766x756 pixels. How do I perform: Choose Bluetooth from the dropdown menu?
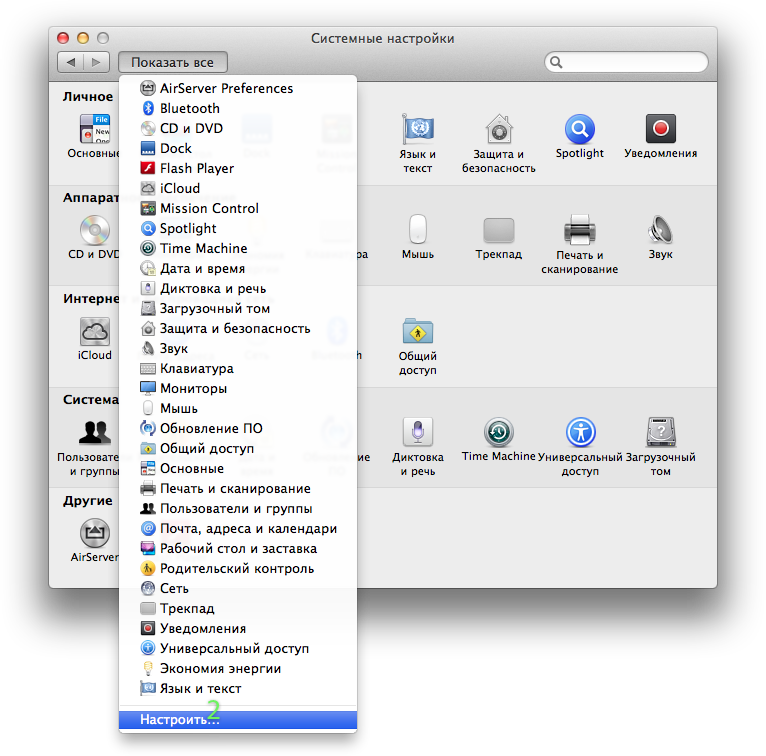click(x=238, y=108)
